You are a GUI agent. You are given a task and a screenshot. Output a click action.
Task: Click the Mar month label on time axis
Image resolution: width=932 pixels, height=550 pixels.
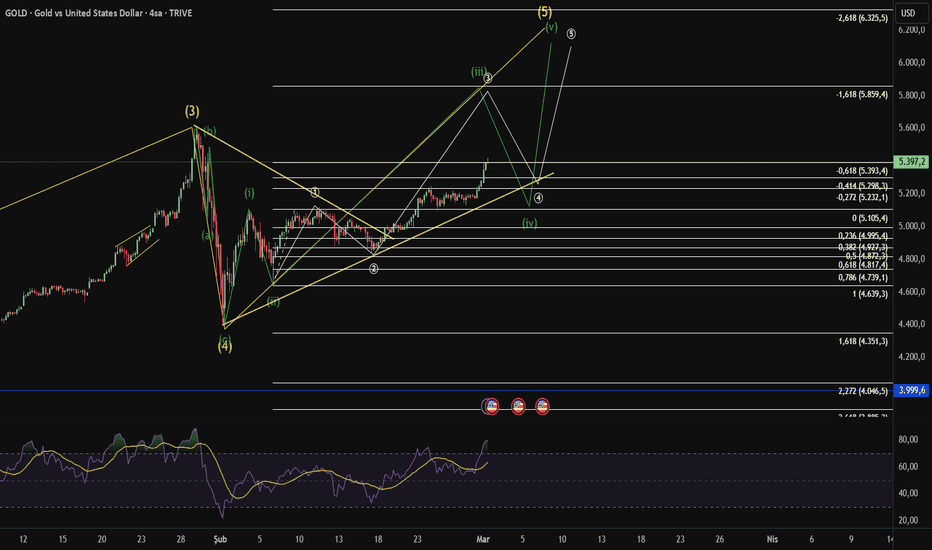coord(483,539)
